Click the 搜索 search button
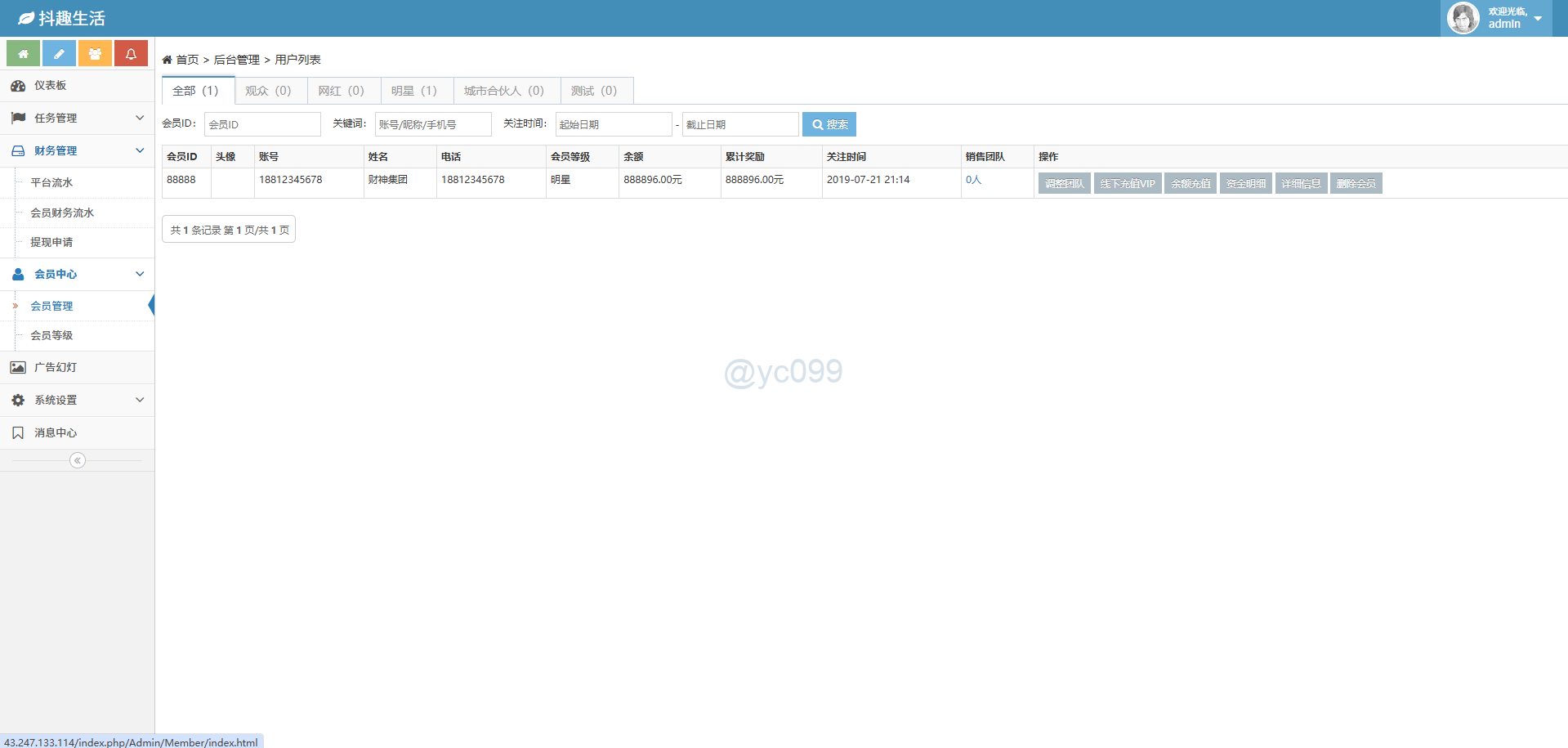Screen dimensions: 1568x748 click(x=829, y=125)
